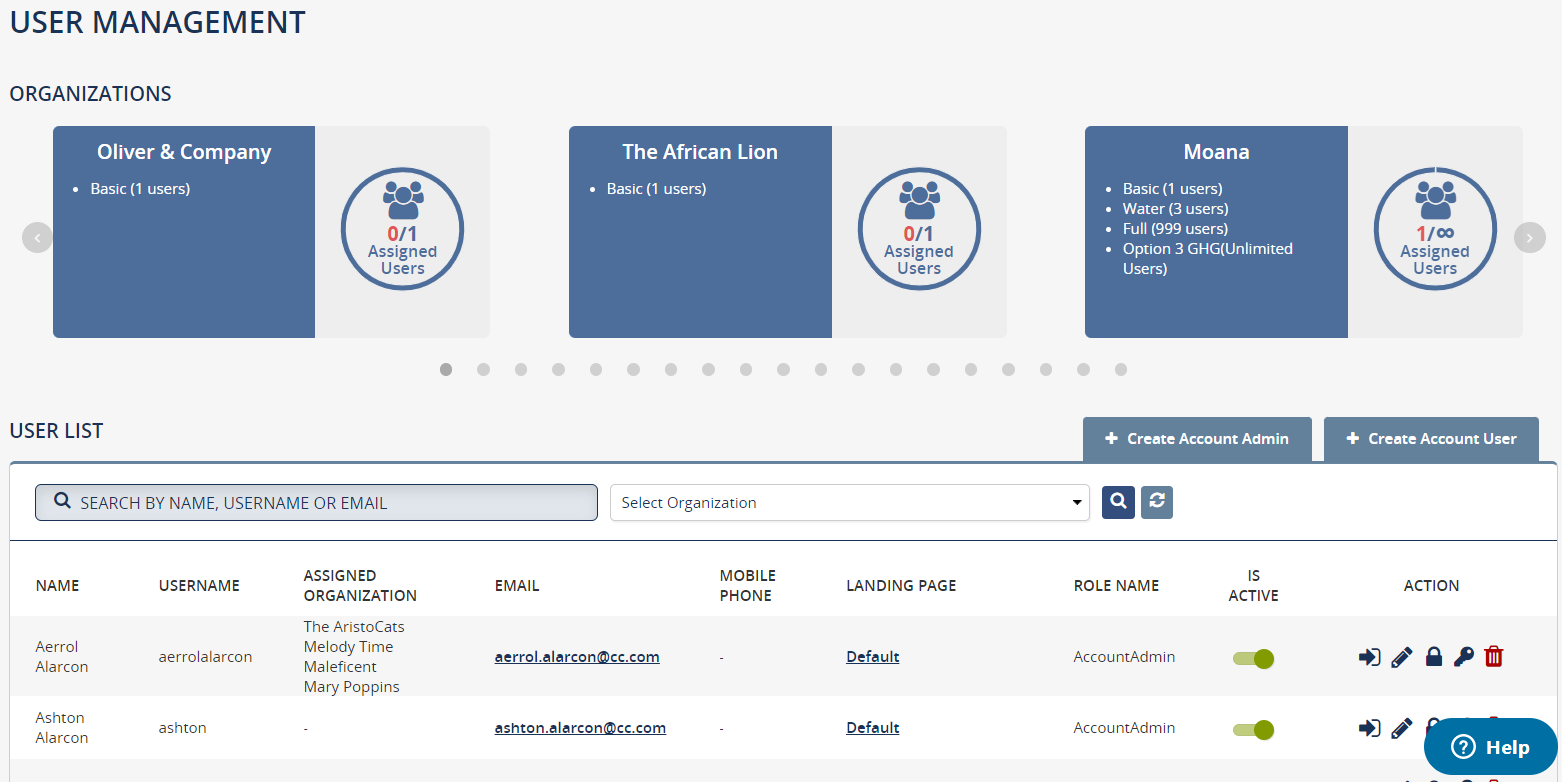Click Default landing page for Aerrol Alarcon

click(873, 657)
